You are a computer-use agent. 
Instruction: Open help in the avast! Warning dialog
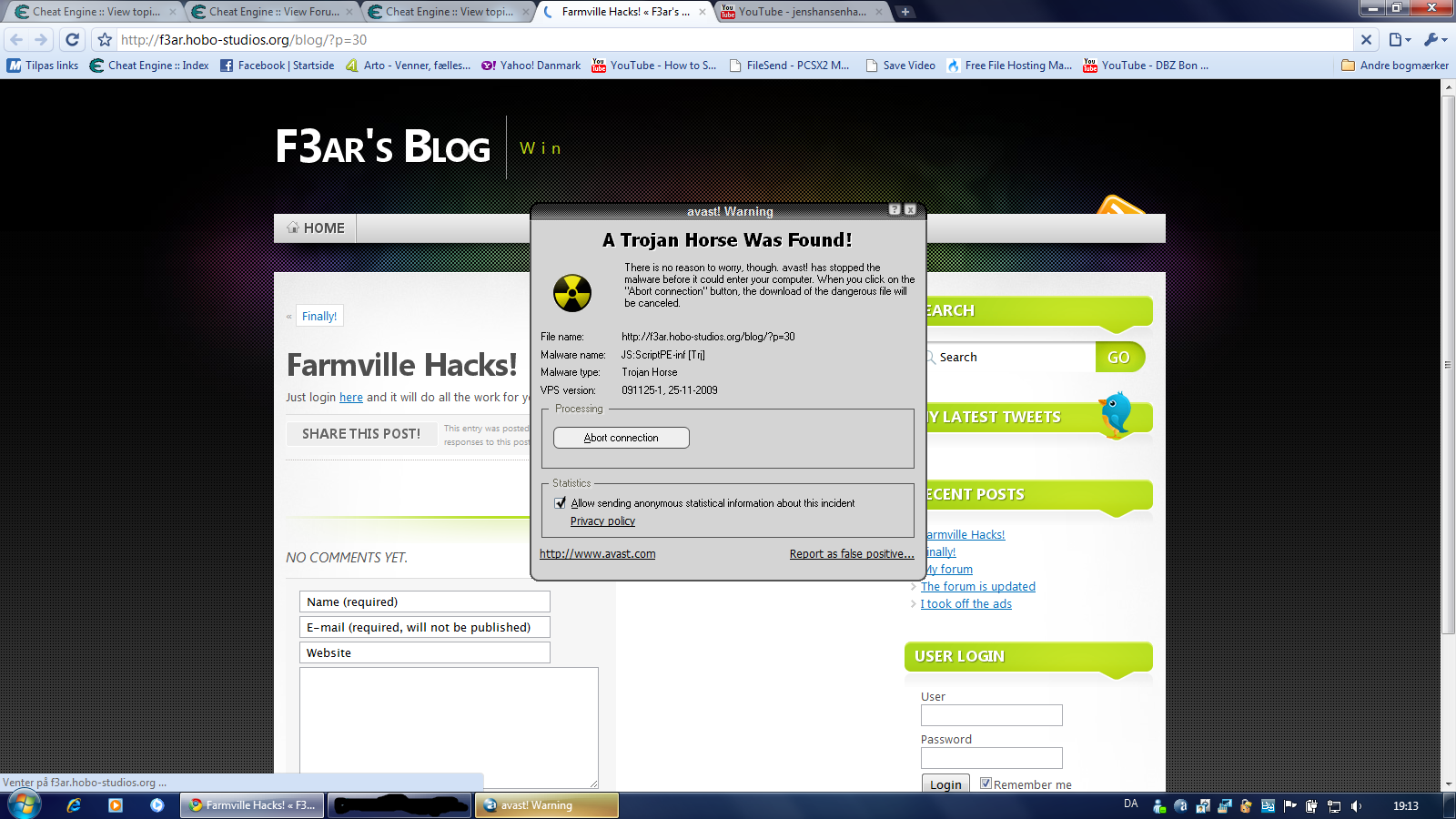[x=895, y=210]
